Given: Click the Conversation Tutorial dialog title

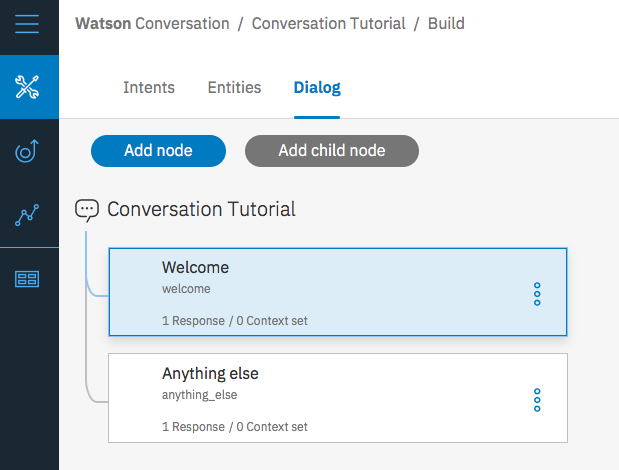Looking at the screenshot, I should point(201,209).
